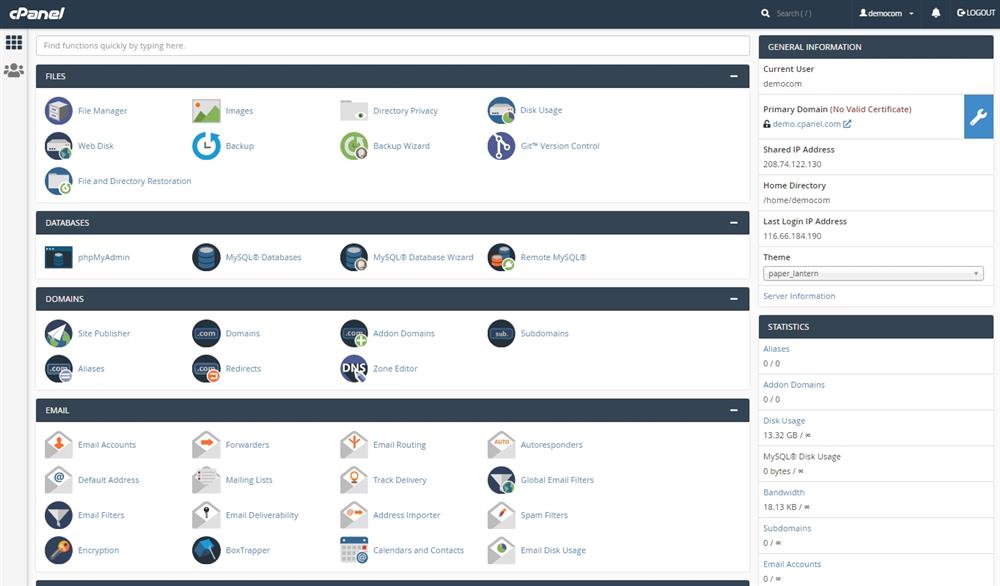
Task: Open the Email Accounts statistics link
Action: 792,564
